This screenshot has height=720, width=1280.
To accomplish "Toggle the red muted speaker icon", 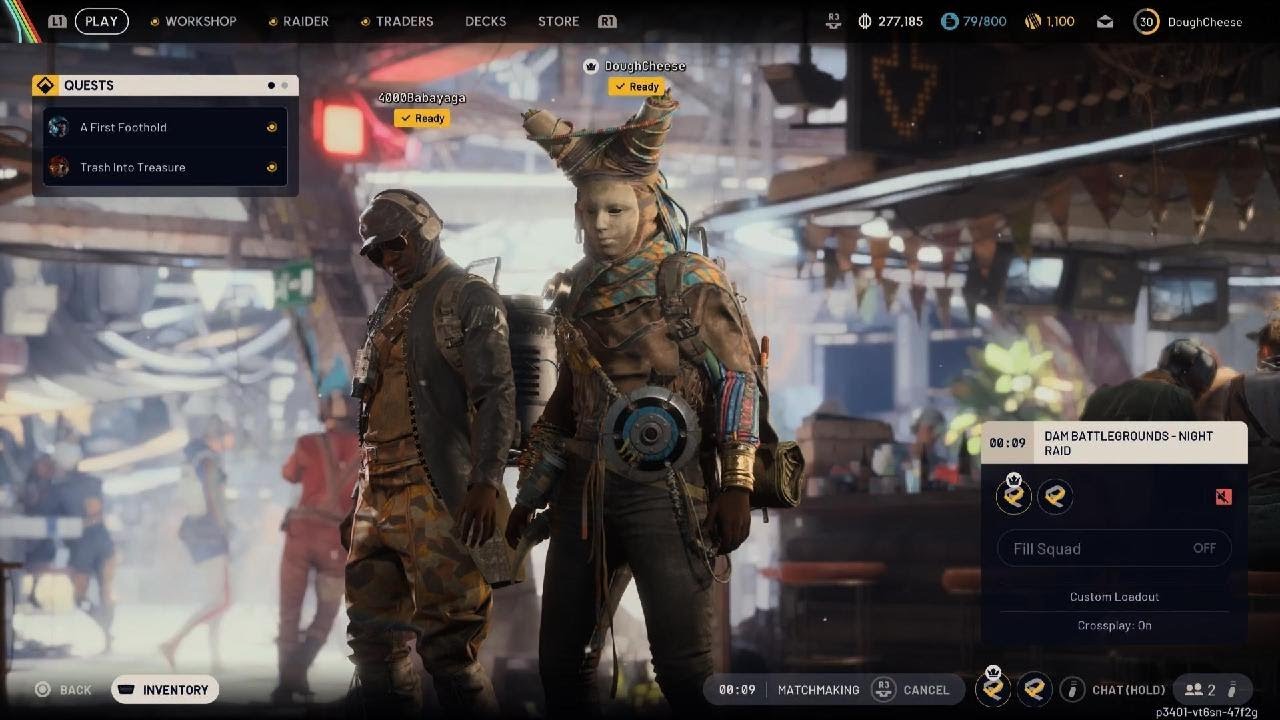I will click(x=1223, y=496).
